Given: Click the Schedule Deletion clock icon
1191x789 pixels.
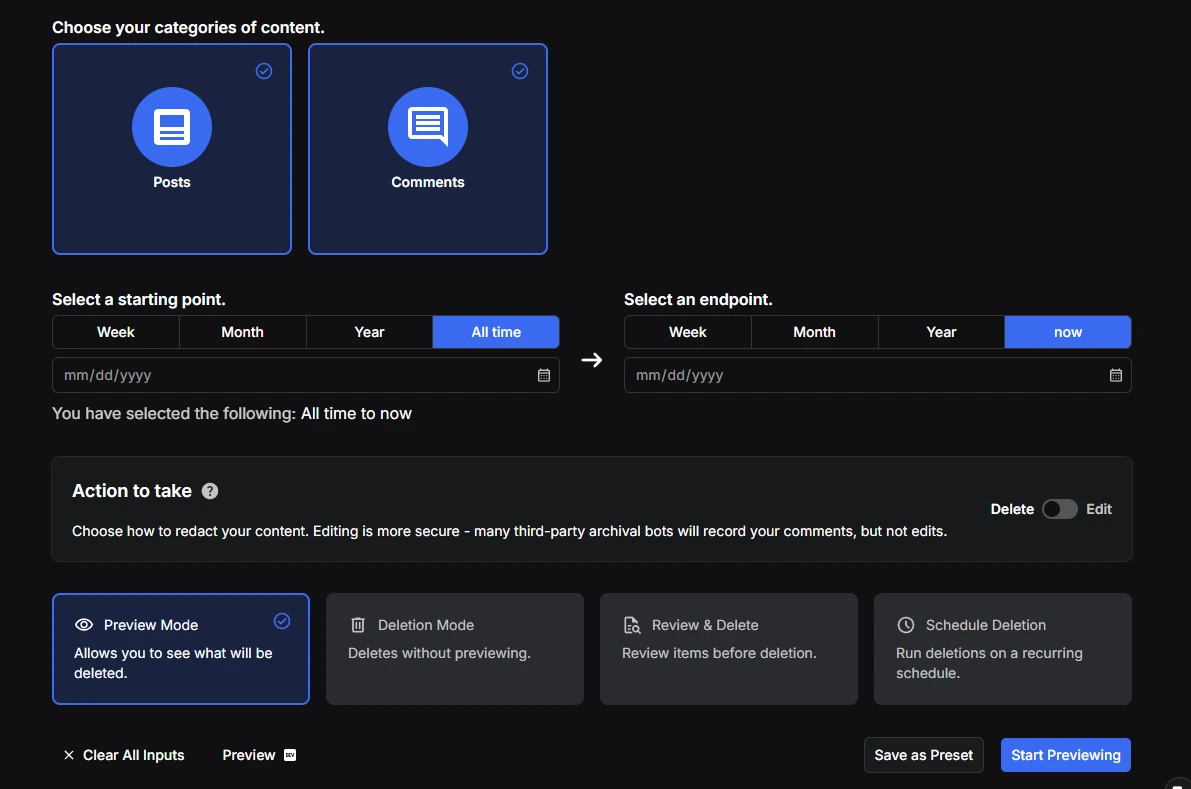Looking at the screenshot, I should click(x=905, y=625).
